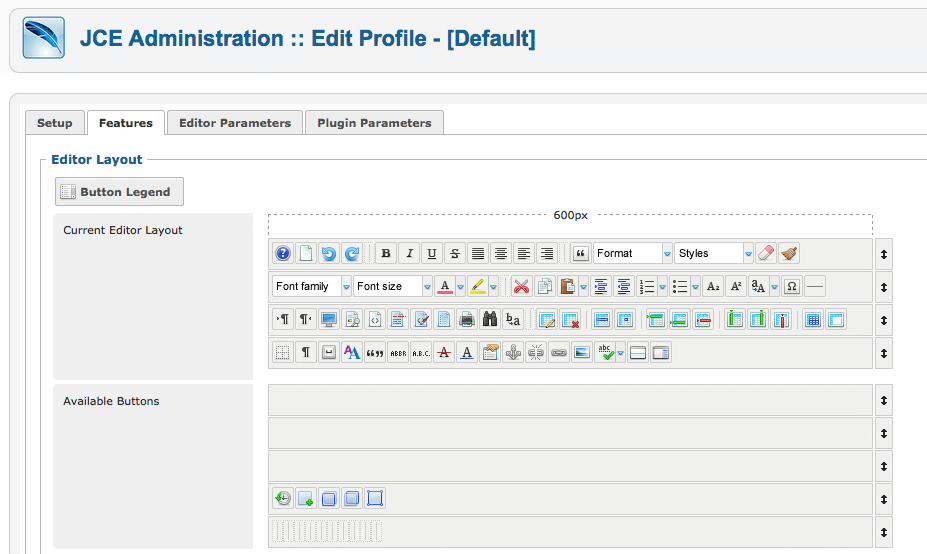Click the Remove Formatting eraser icon
The image size is (927, 554).
point(766,254)
